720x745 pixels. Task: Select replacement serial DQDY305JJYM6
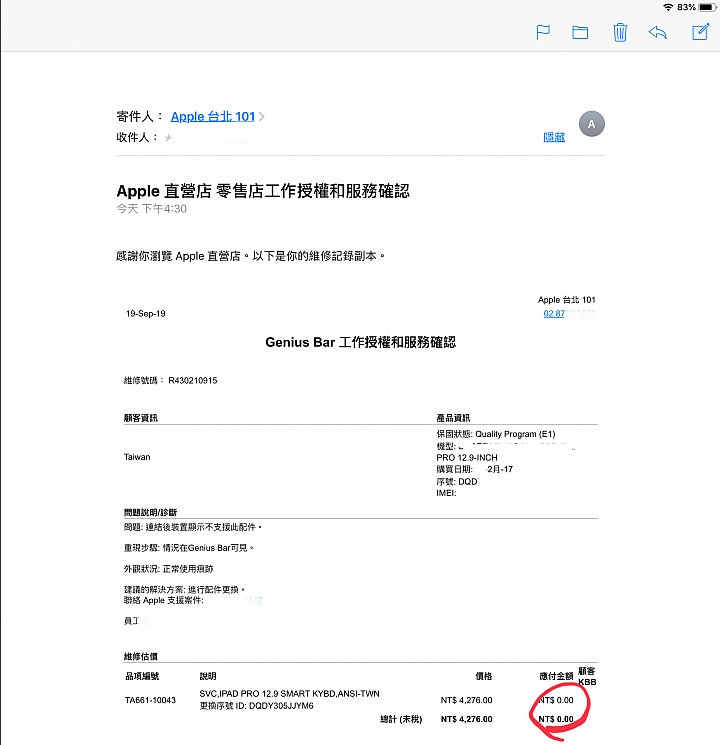[281, 706]
